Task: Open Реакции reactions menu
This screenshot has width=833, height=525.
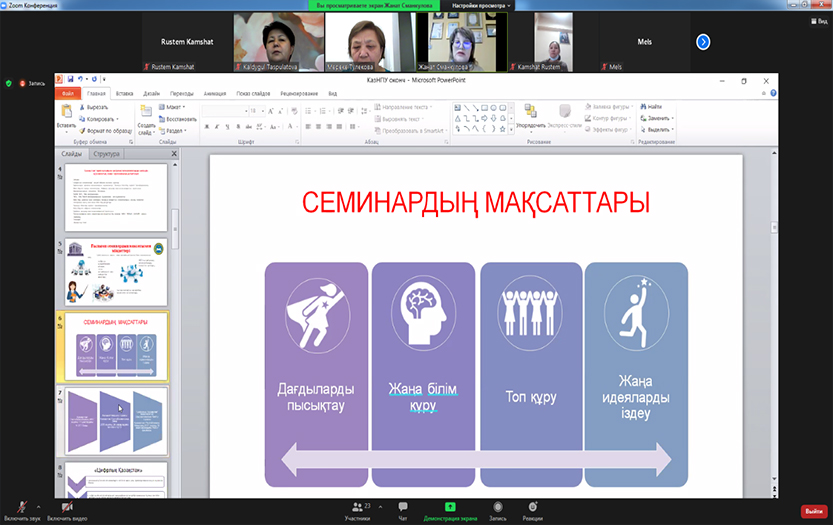Action: click(532, 507)
